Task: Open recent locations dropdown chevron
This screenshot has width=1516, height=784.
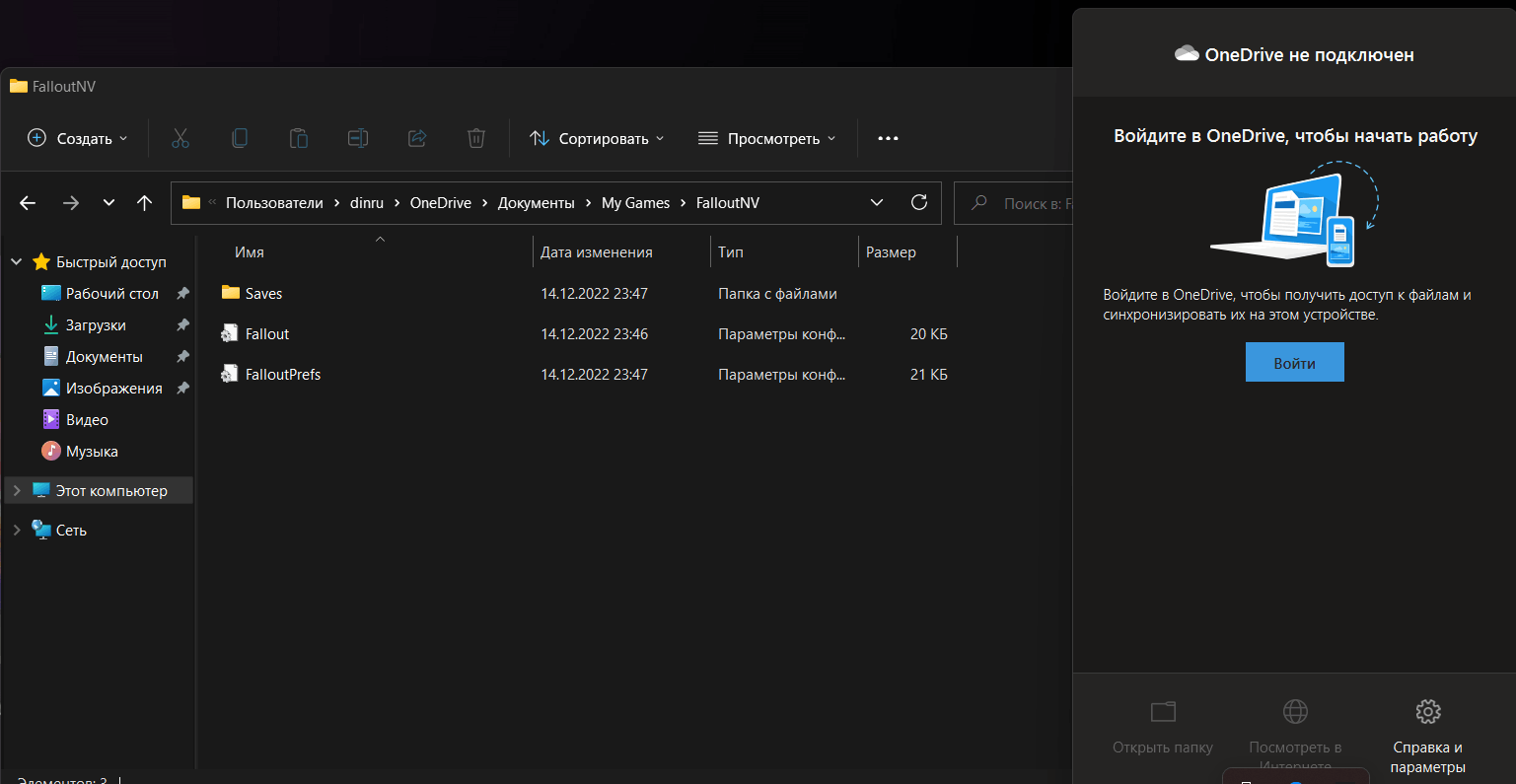Action: tap(108, 203)
